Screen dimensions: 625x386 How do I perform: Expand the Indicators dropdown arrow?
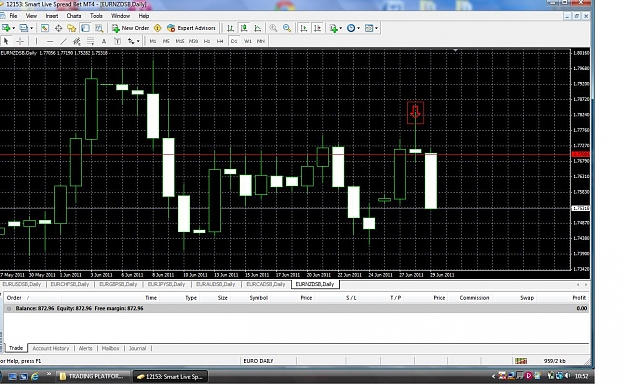pyautogui.click(x=340, y=28)
